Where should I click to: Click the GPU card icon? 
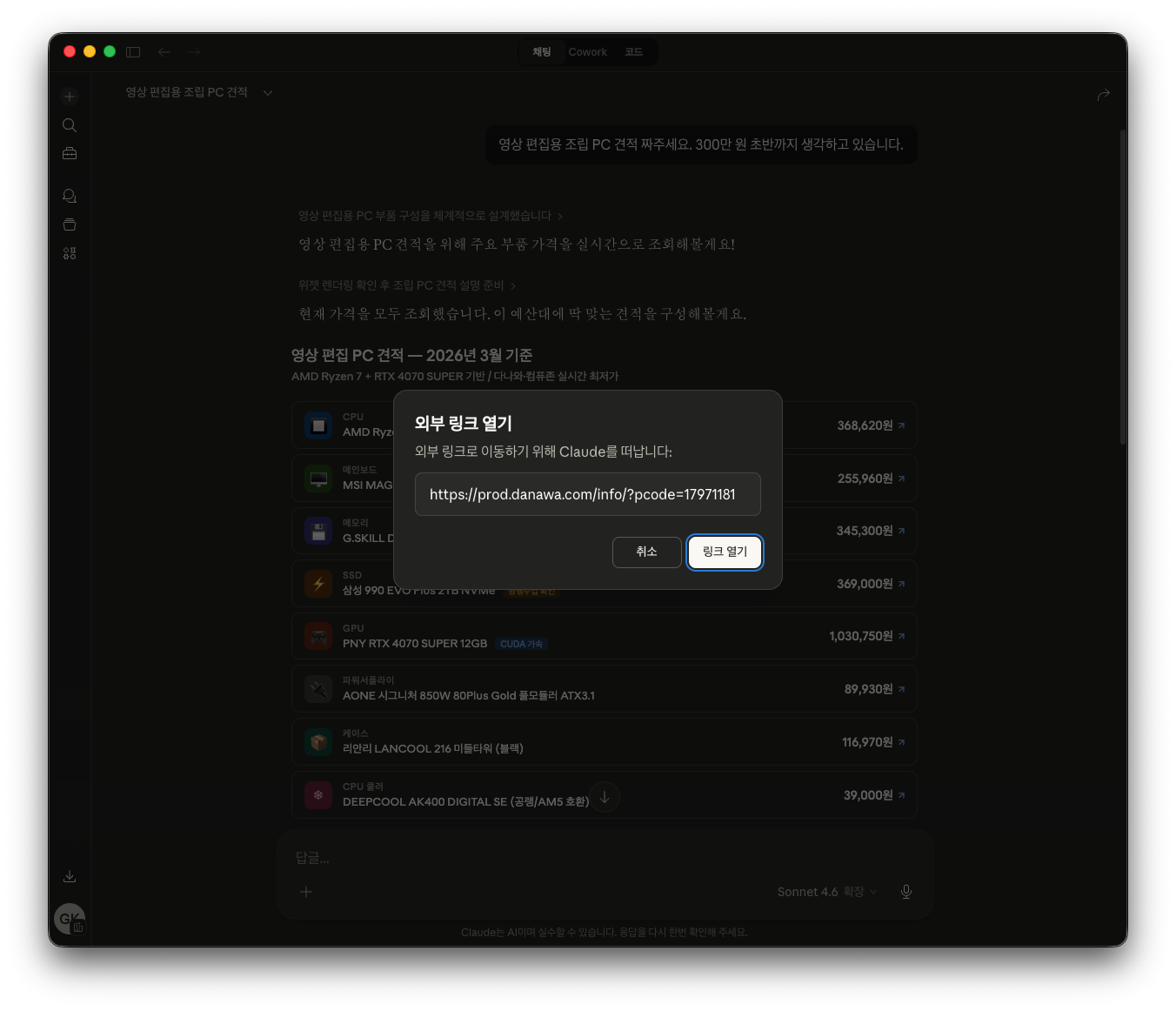pyautogui.click(x=318, y=636)
